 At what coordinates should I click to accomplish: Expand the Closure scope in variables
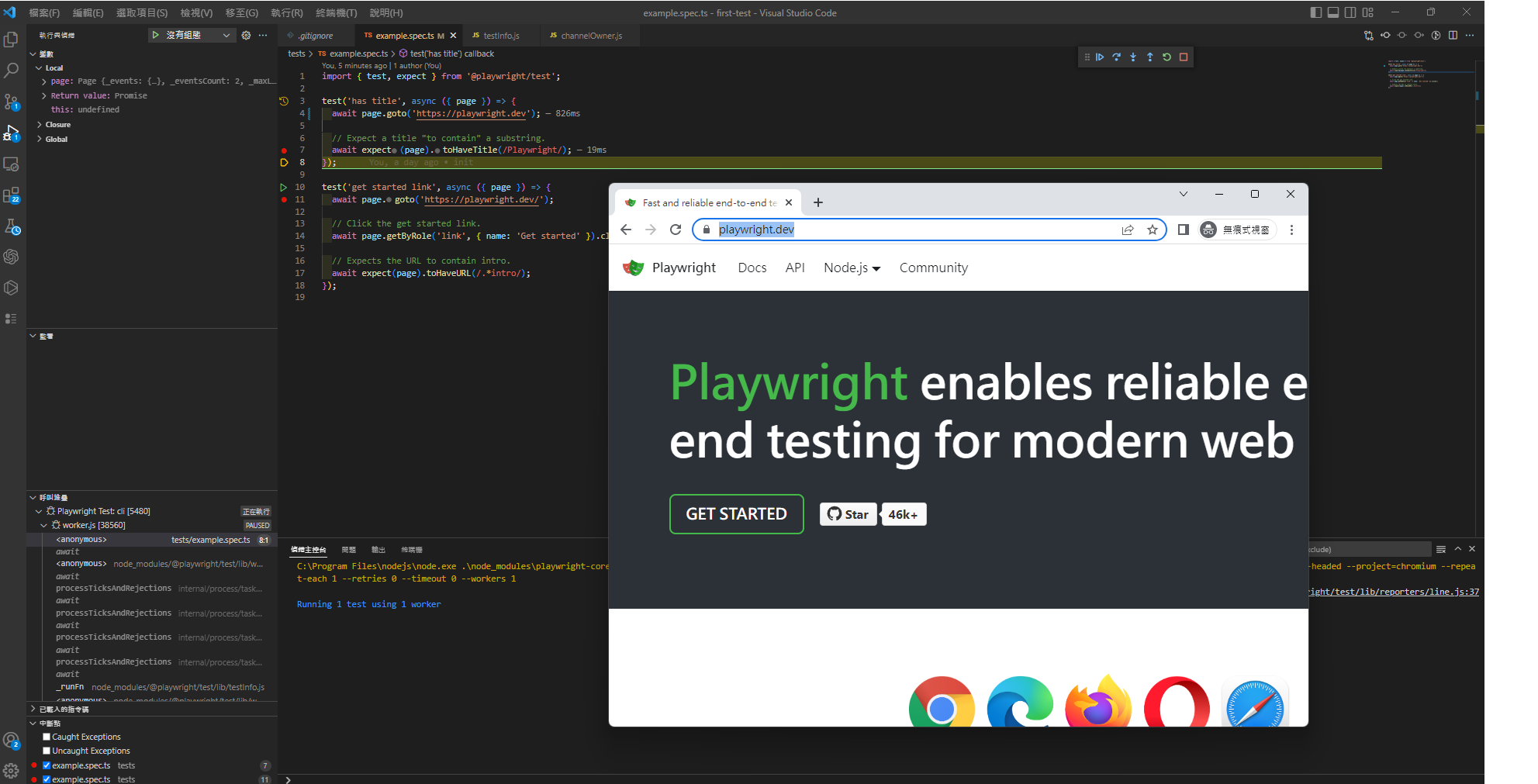click(40, 125)
